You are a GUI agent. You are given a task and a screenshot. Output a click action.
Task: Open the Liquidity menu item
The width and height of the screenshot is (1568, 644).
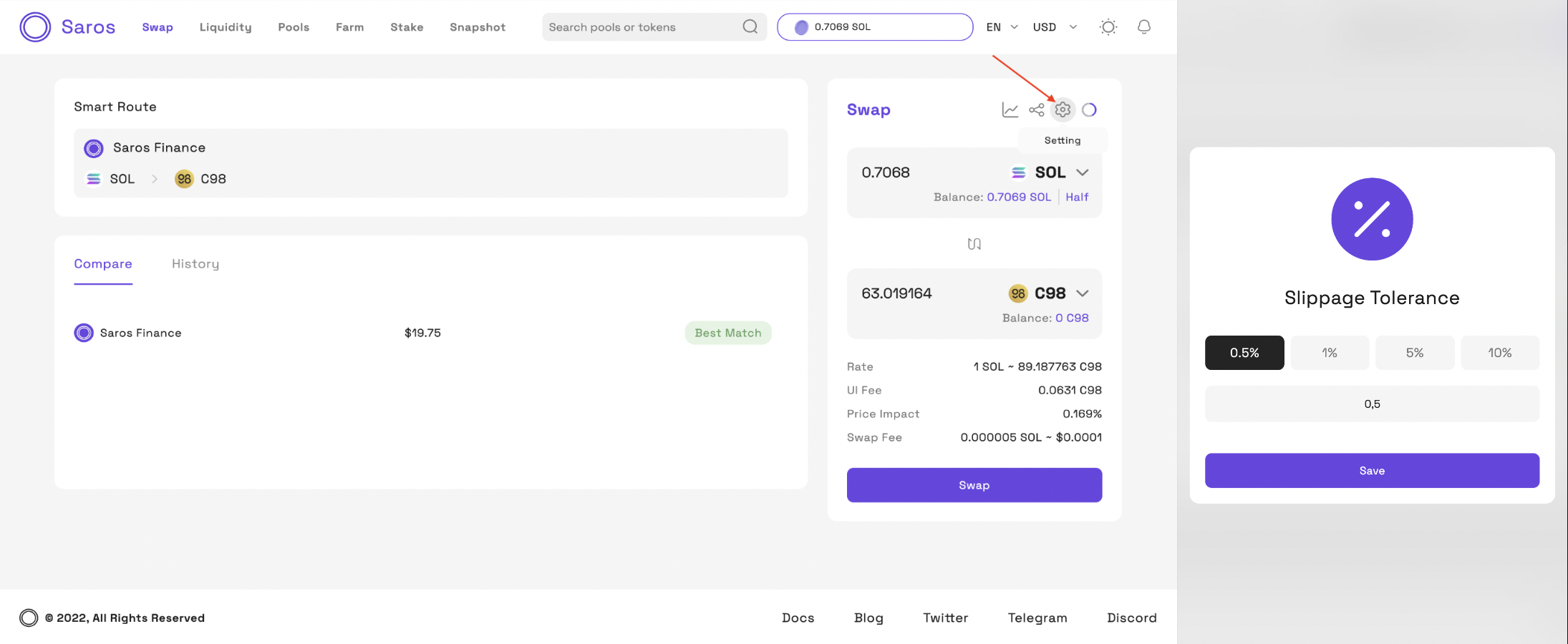click(x=226, y=27)
